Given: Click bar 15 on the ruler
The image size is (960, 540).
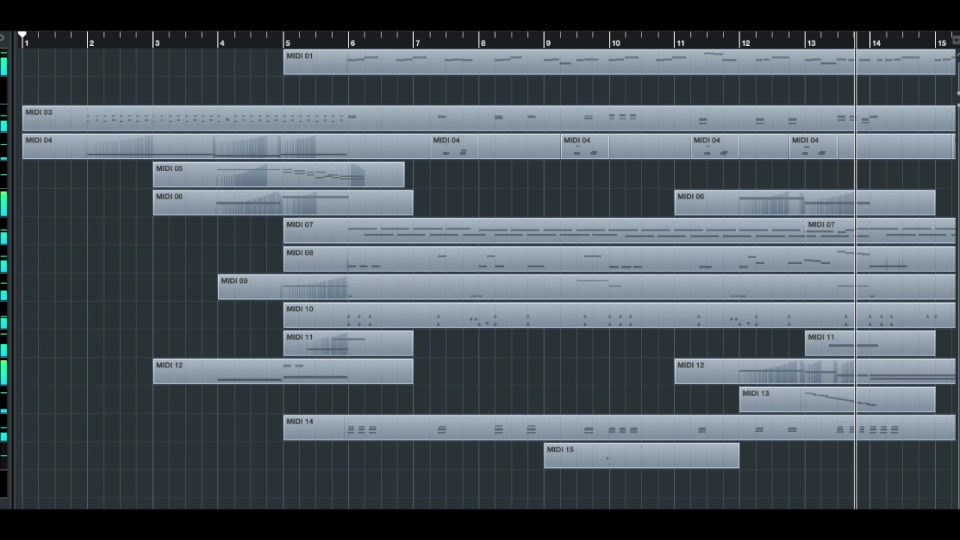Looking at the screenshot, I should [x=942, y=43].
